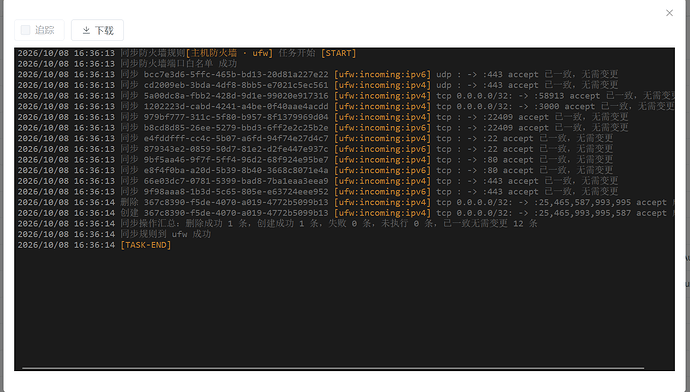Click UUID 1202223d-cabd-4241-a4be-0f40aae4acdd

point(236,106)
